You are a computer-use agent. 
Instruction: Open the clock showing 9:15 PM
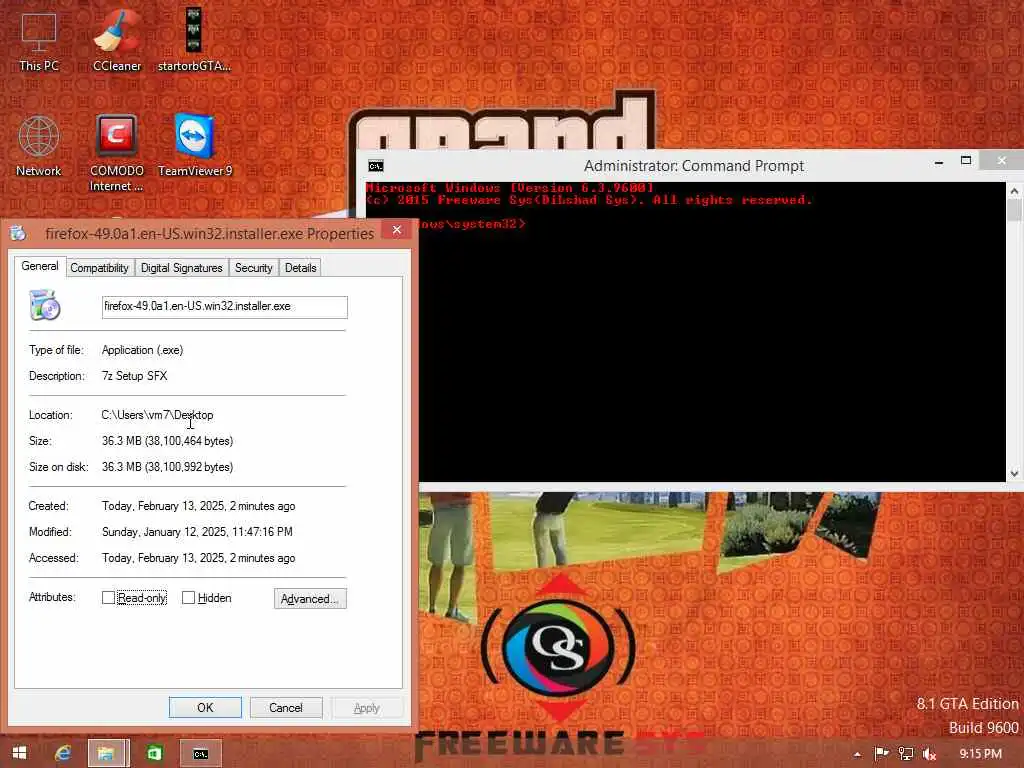coord(980,754)
